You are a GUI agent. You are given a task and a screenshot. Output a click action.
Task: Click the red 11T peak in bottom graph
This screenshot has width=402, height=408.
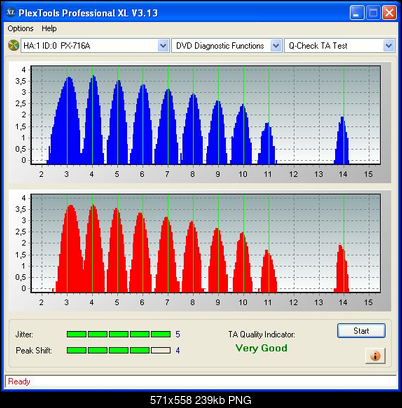click(268, 272)
